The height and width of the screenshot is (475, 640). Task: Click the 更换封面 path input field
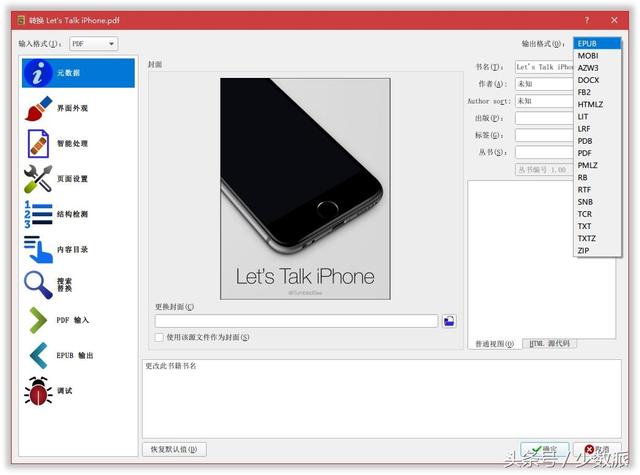pos(296,321)
